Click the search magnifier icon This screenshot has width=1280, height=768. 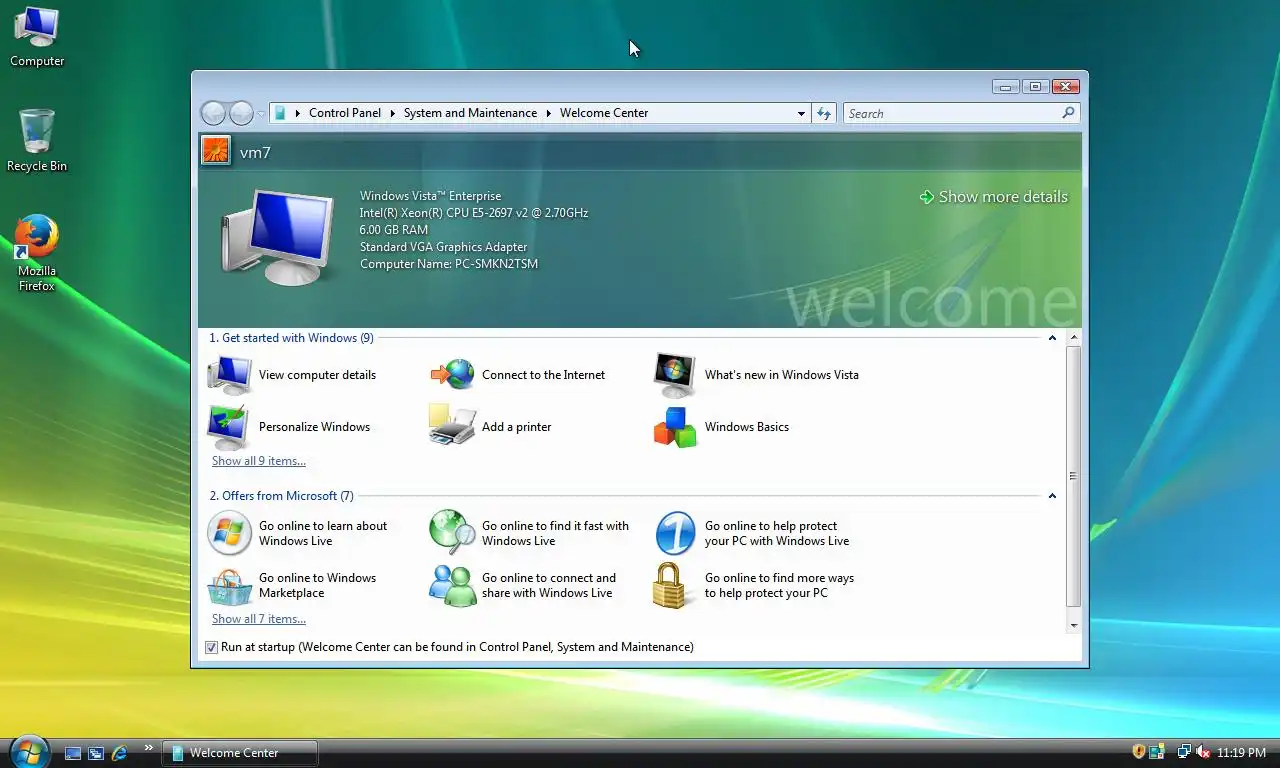coord(1068,113)
